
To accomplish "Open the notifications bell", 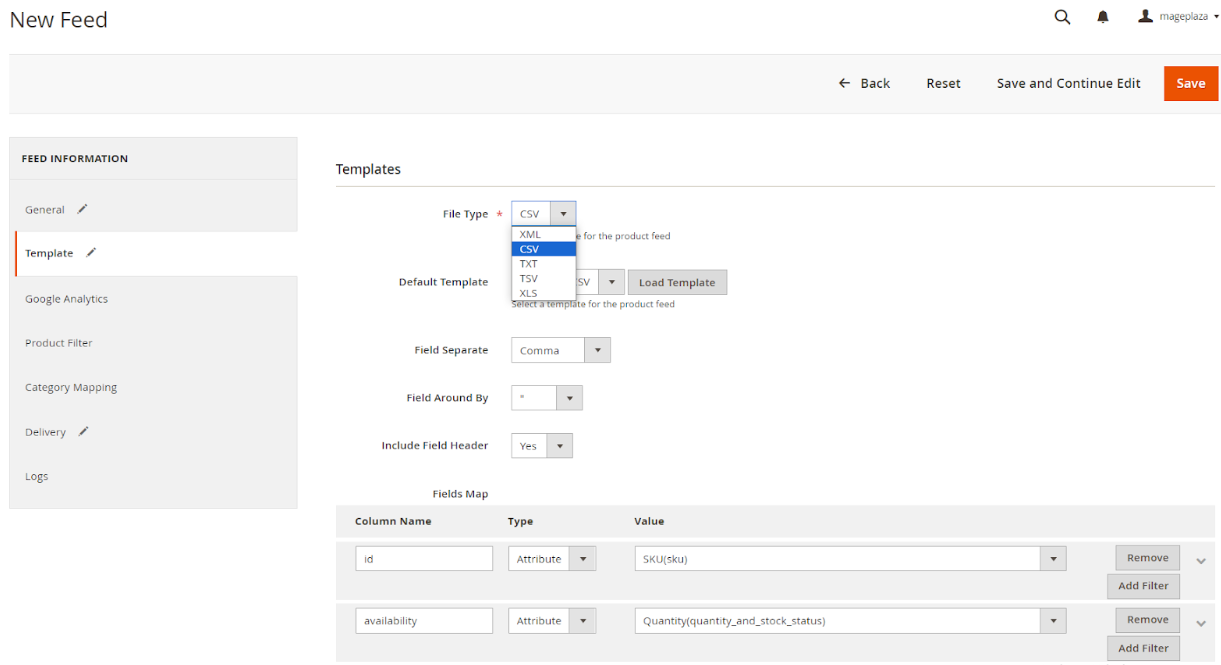I will pos(1103,17).
